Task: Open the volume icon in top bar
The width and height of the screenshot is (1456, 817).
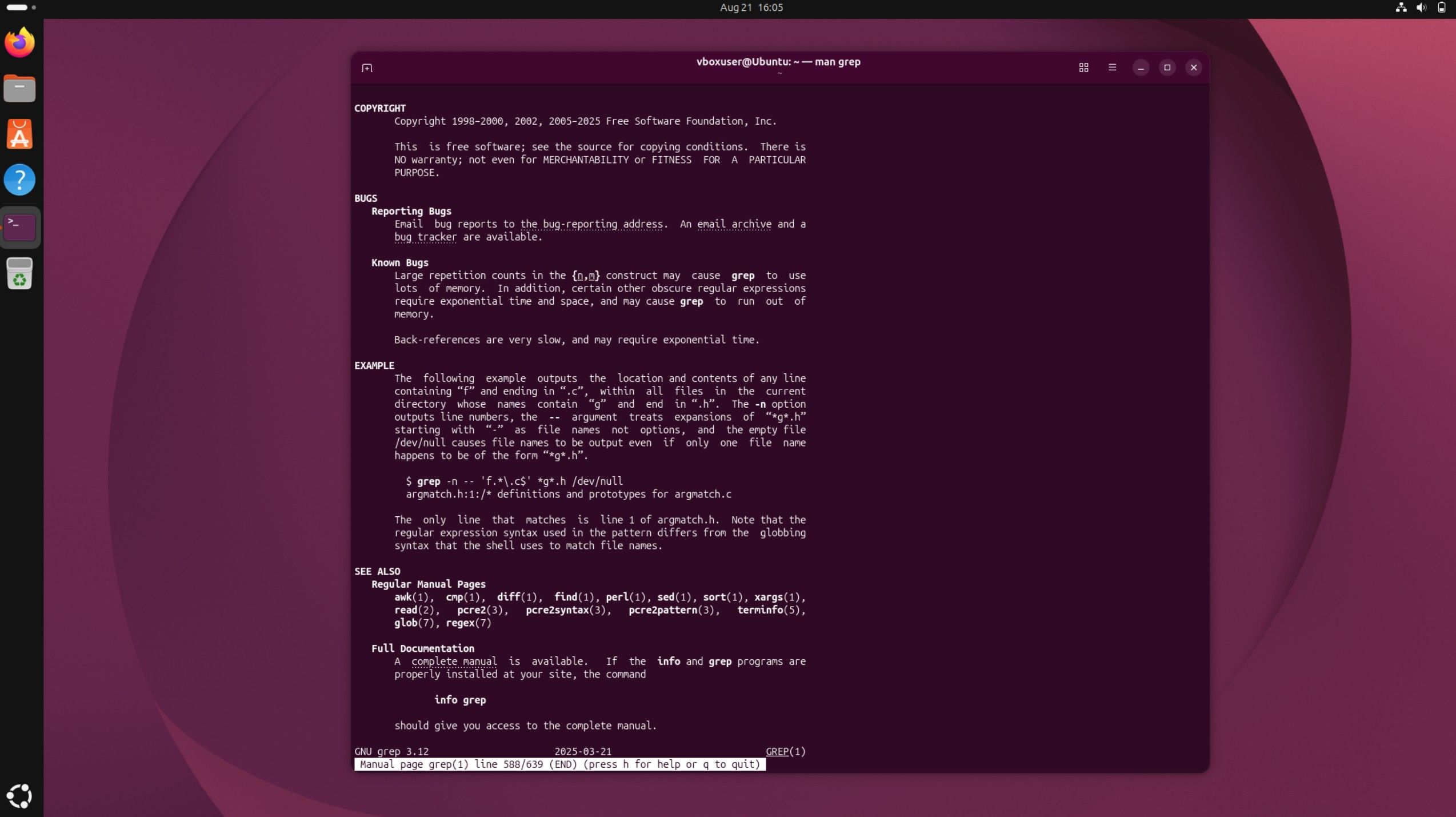Action: click(x=1421, y=7)
